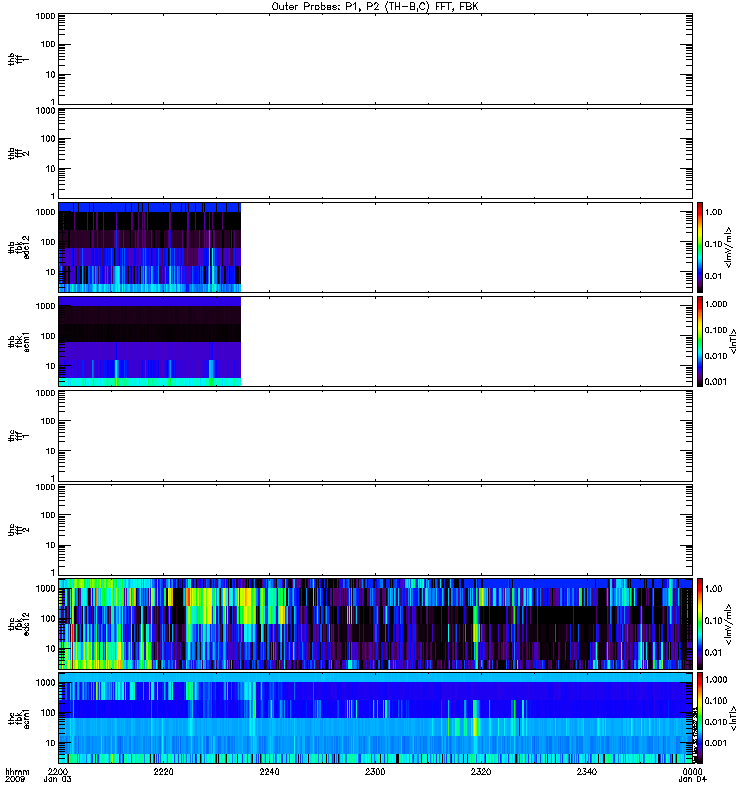
Task: Click the '1000' tick of thc fbk scm1 panel
Action: tap(45, 683)
